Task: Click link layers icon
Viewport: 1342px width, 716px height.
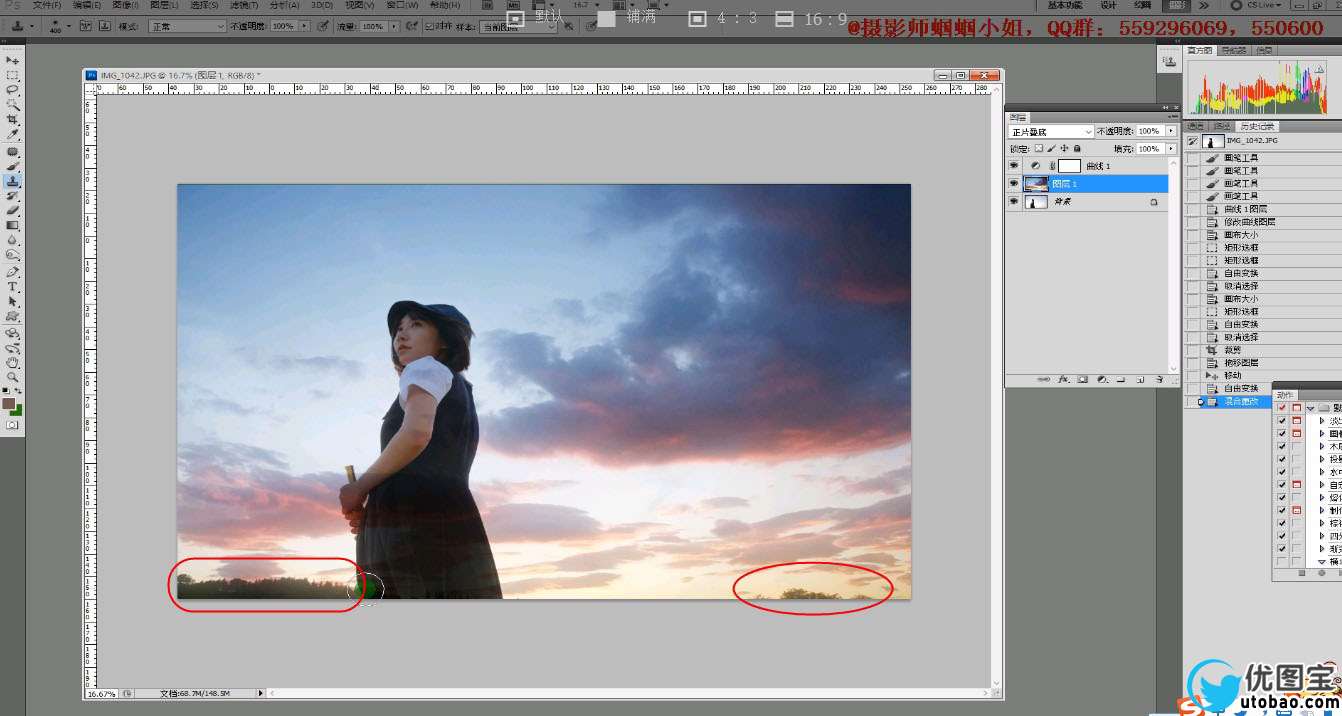Action: click(x=1044, y=379)
